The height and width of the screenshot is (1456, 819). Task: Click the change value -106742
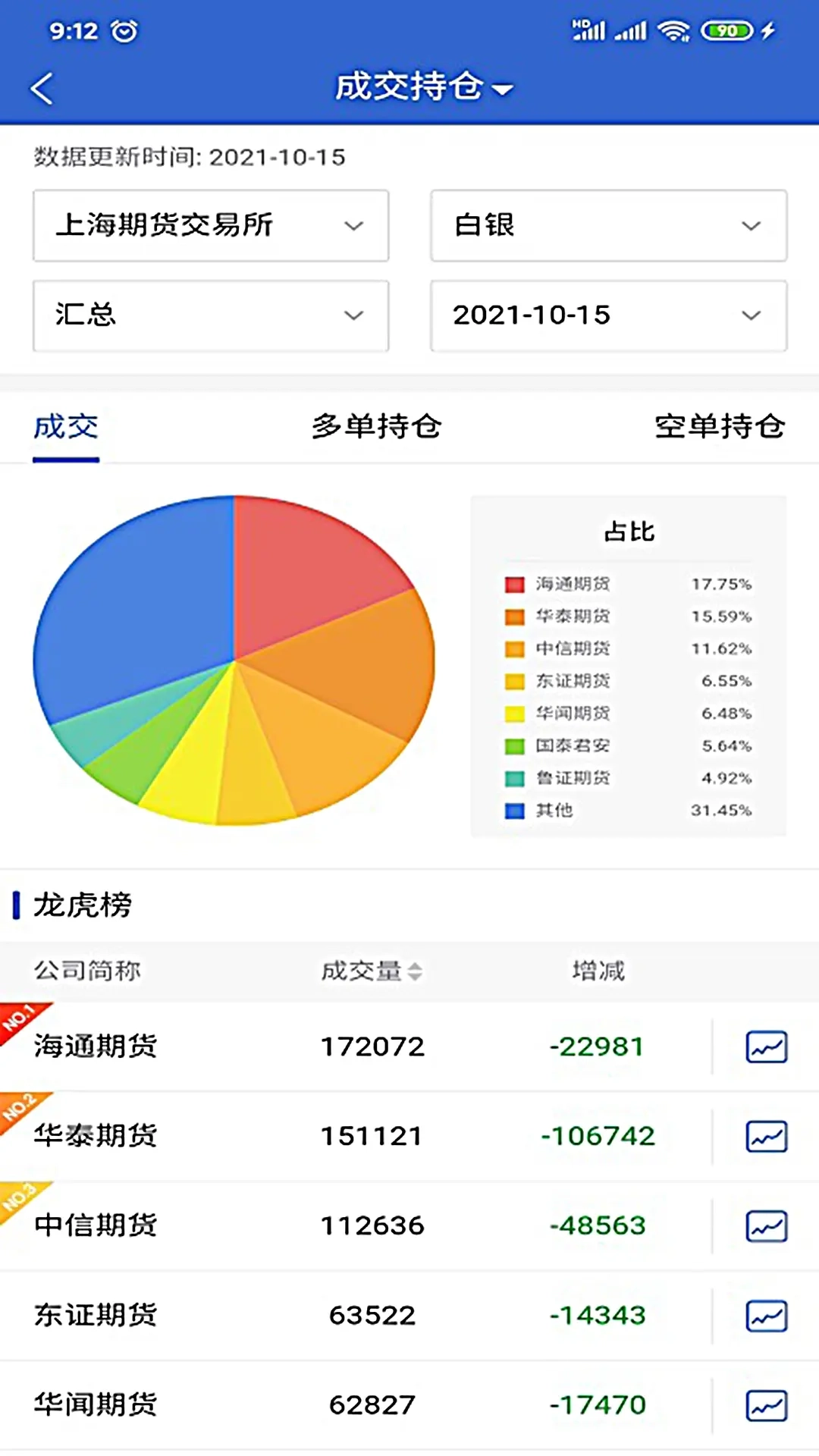pyautogui.click(x=598, y=1137)
